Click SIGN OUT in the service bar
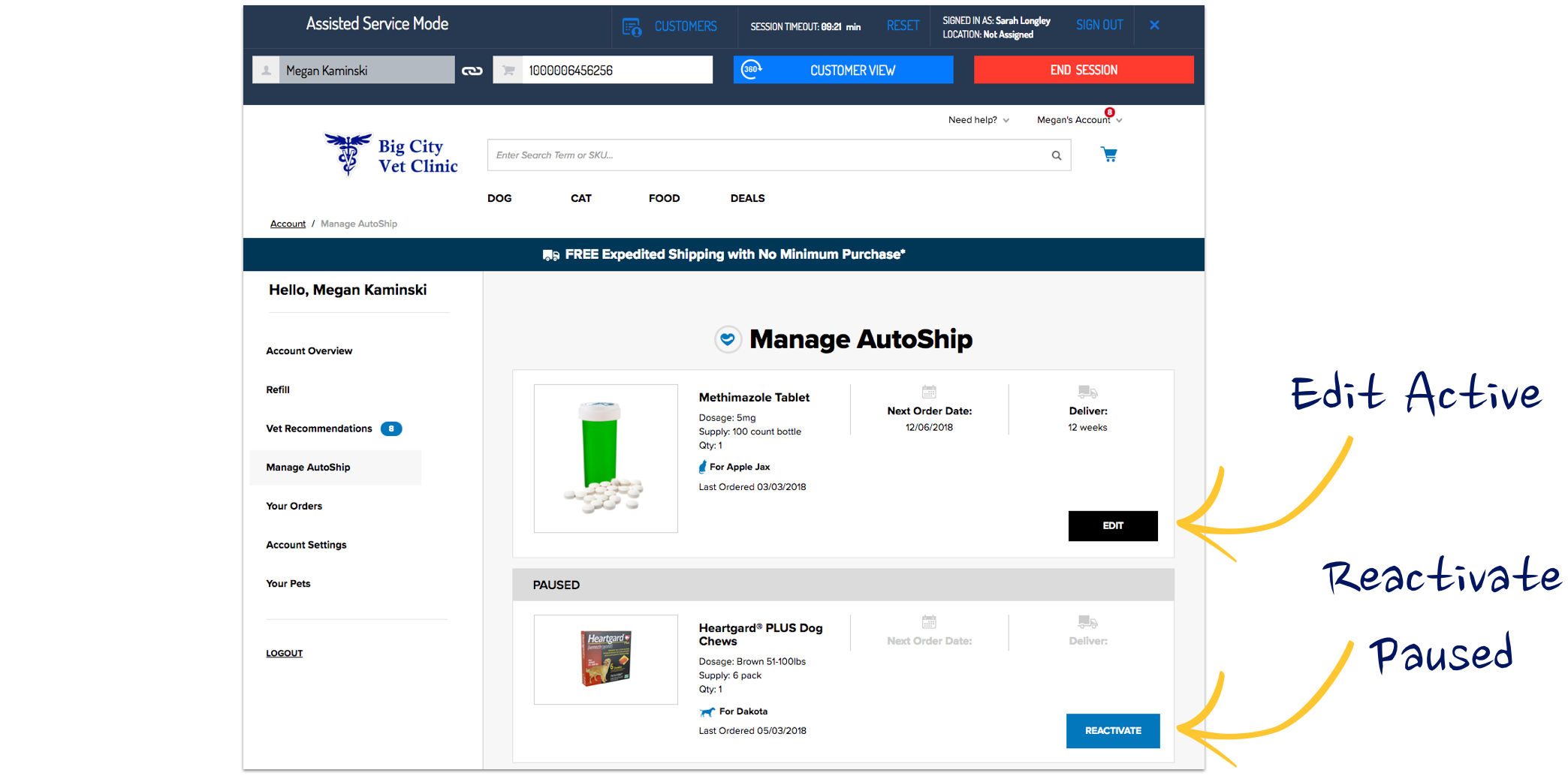This screenshot has height=776, width=1568. pyautogui.click(x=1099, y=25)
